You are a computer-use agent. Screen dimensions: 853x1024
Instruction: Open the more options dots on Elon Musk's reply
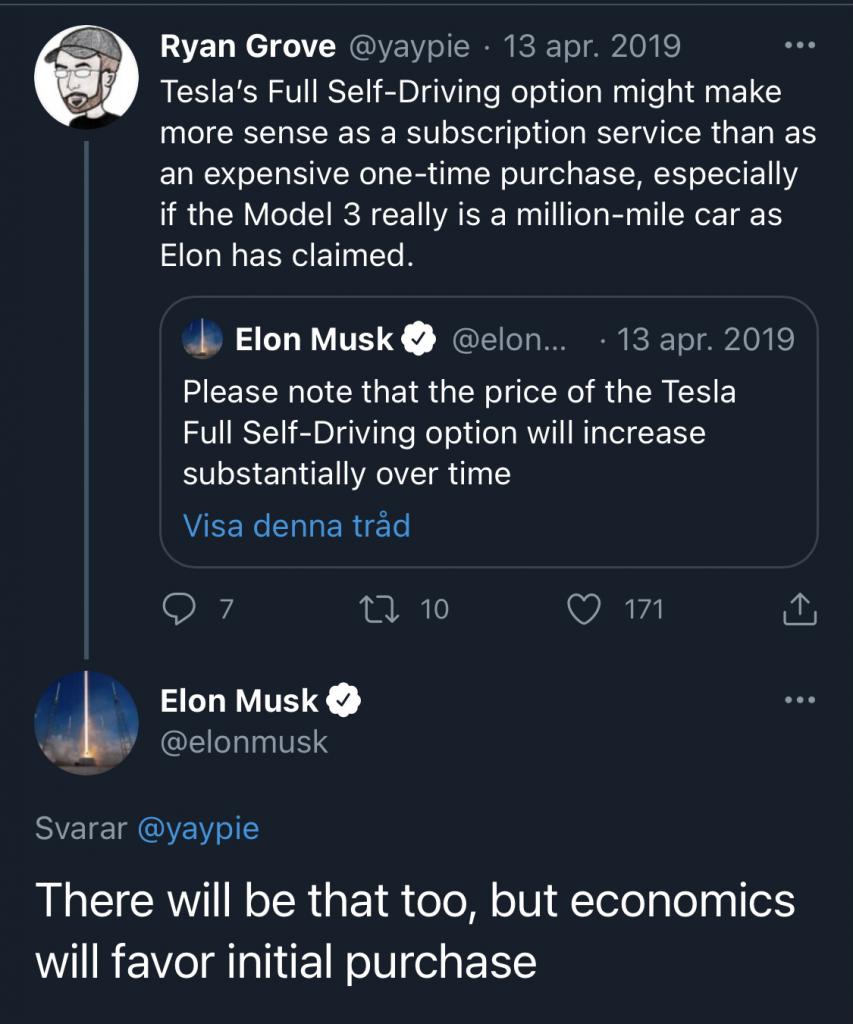point(800,700)
